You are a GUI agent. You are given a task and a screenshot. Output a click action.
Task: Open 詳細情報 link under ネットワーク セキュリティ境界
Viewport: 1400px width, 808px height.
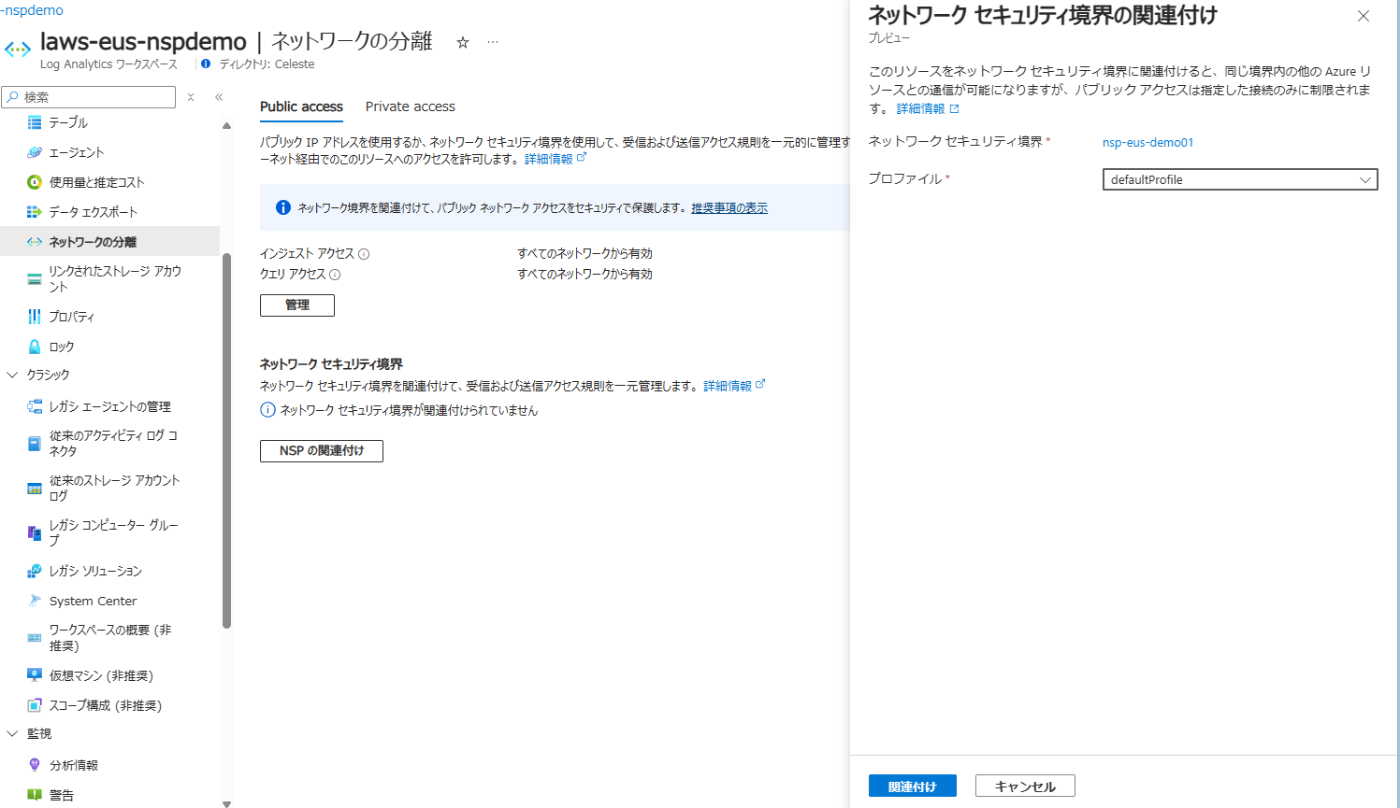click(734, 386)
